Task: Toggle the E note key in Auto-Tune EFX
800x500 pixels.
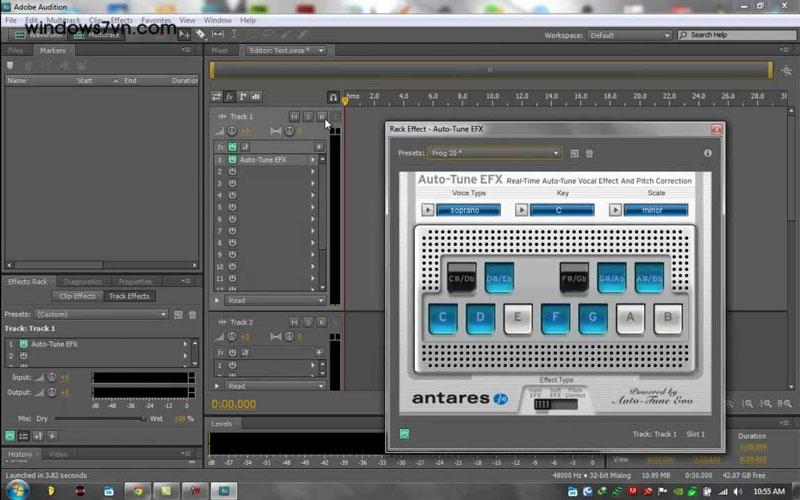Action: [x=518, y=318]
